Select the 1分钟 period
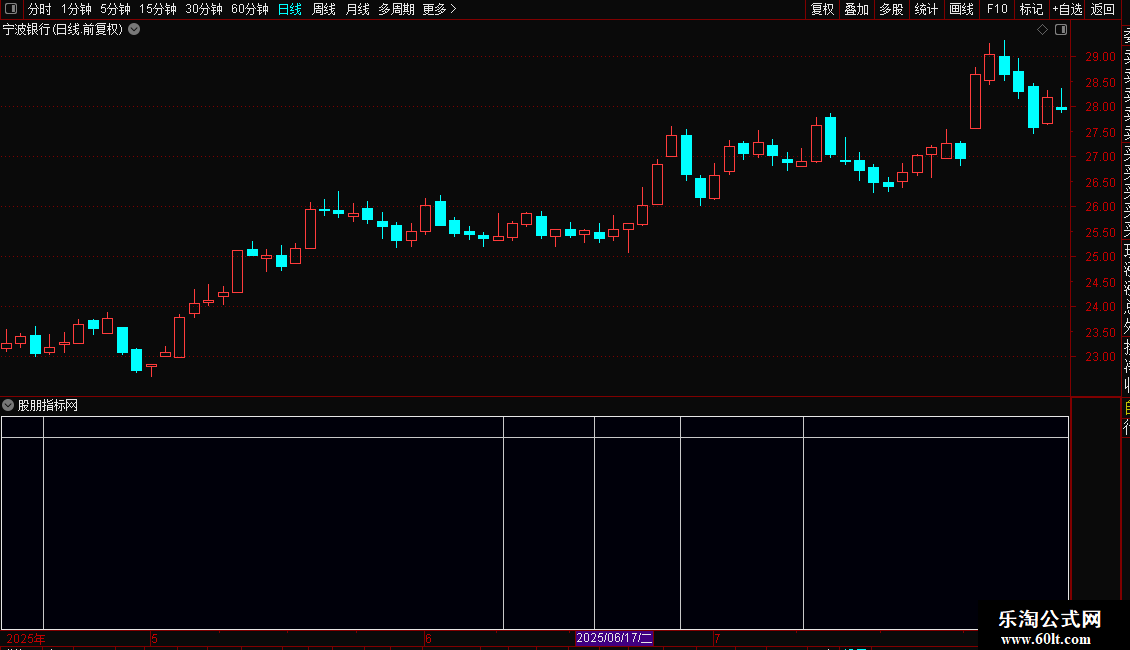Viewport: 1130px width, 650px height. coord(76,9)
